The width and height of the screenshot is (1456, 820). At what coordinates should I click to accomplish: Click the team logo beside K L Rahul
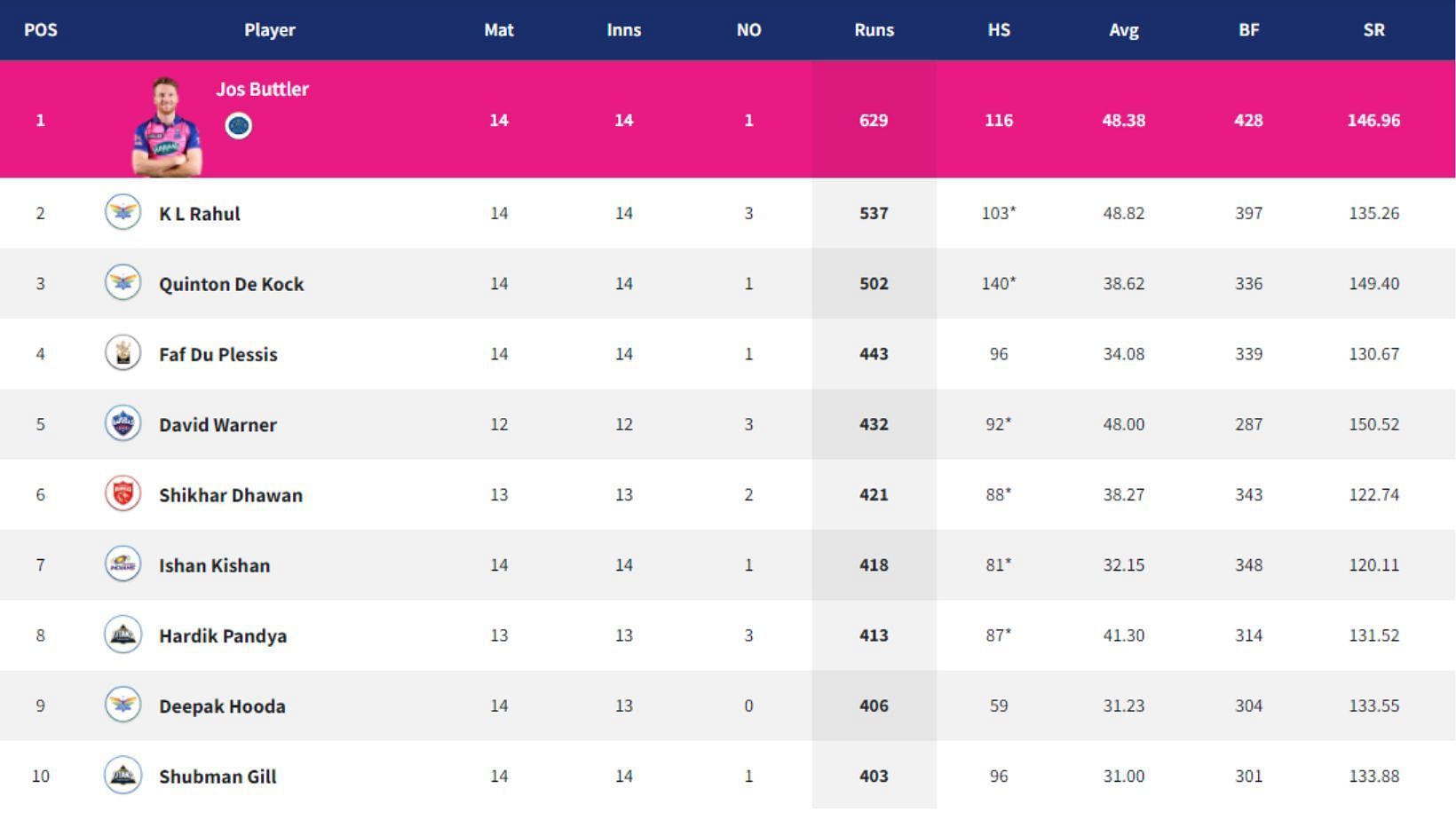[123, 212]
